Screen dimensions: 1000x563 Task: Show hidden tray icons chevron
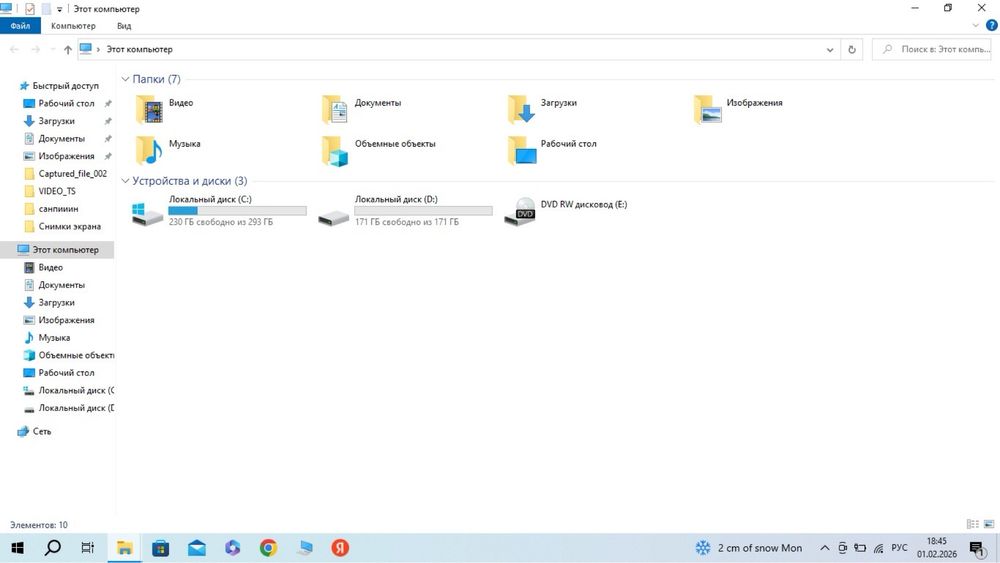tap(825, 548)
